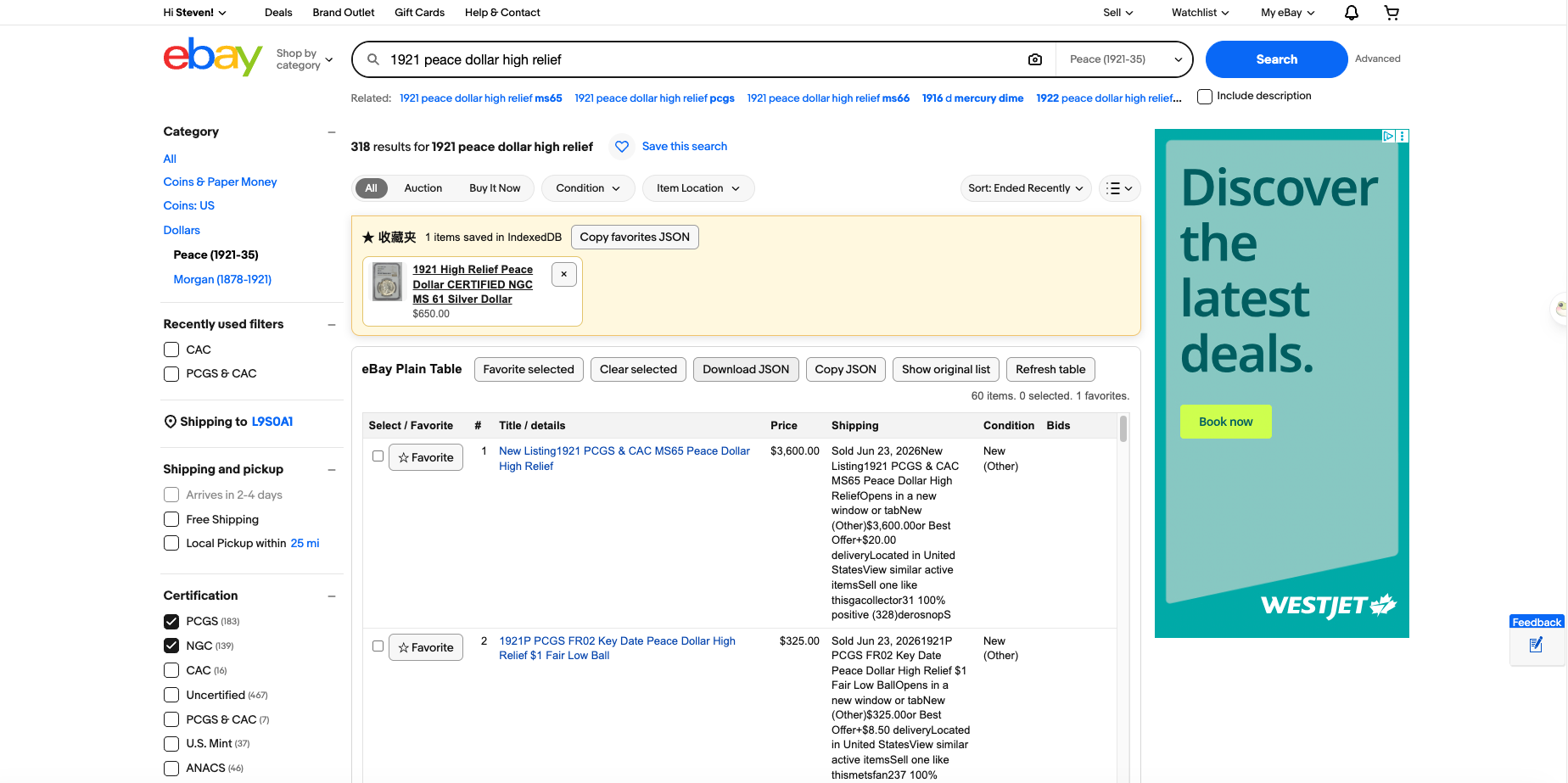Uncheck PCGS (183) certification

[171, 622]
